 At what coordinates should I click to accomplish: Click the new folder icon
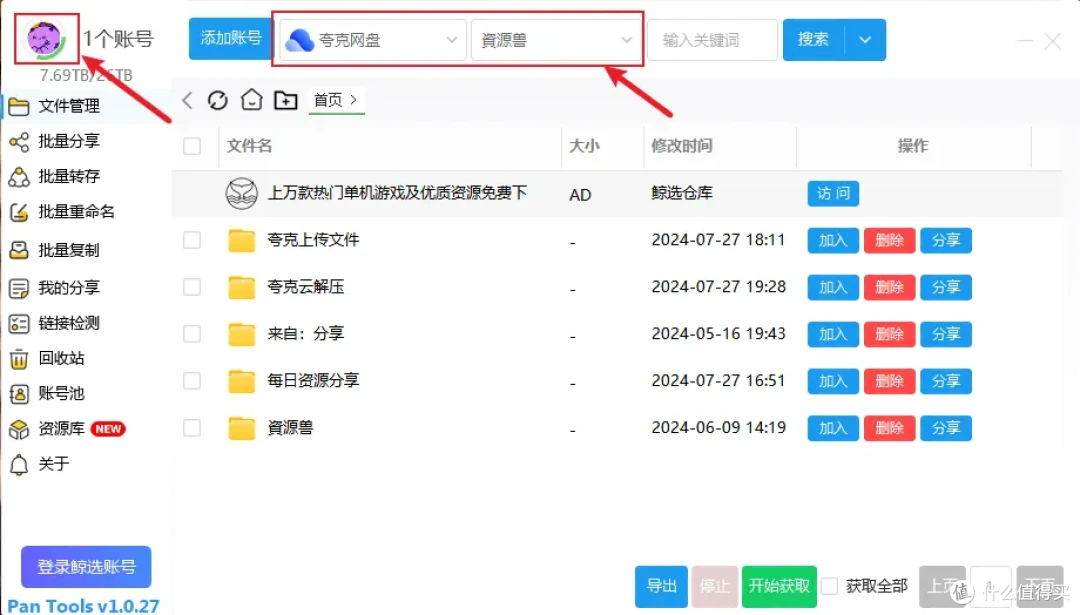[x=285, y=100]
